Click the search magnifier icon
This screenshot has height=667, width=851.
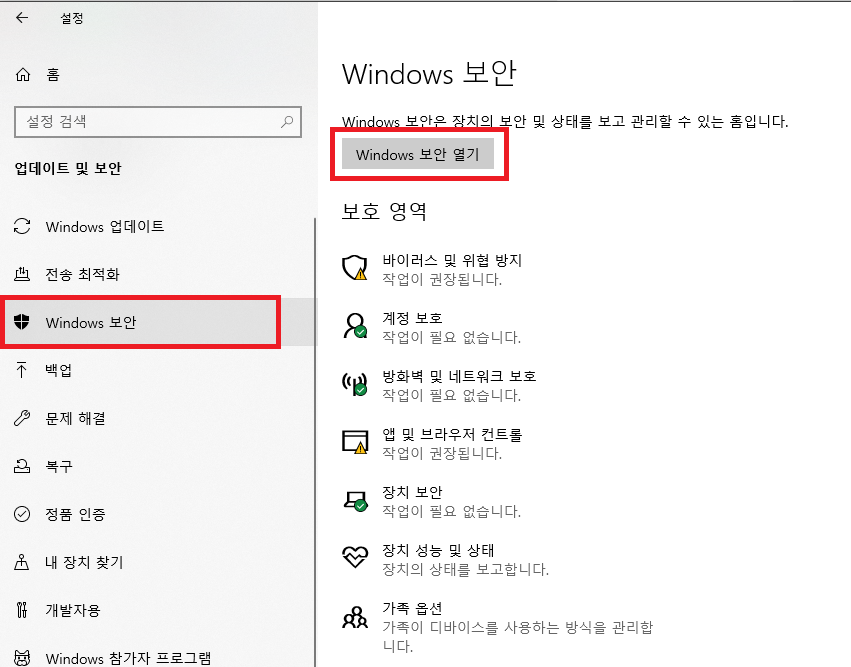coord(287,122)
